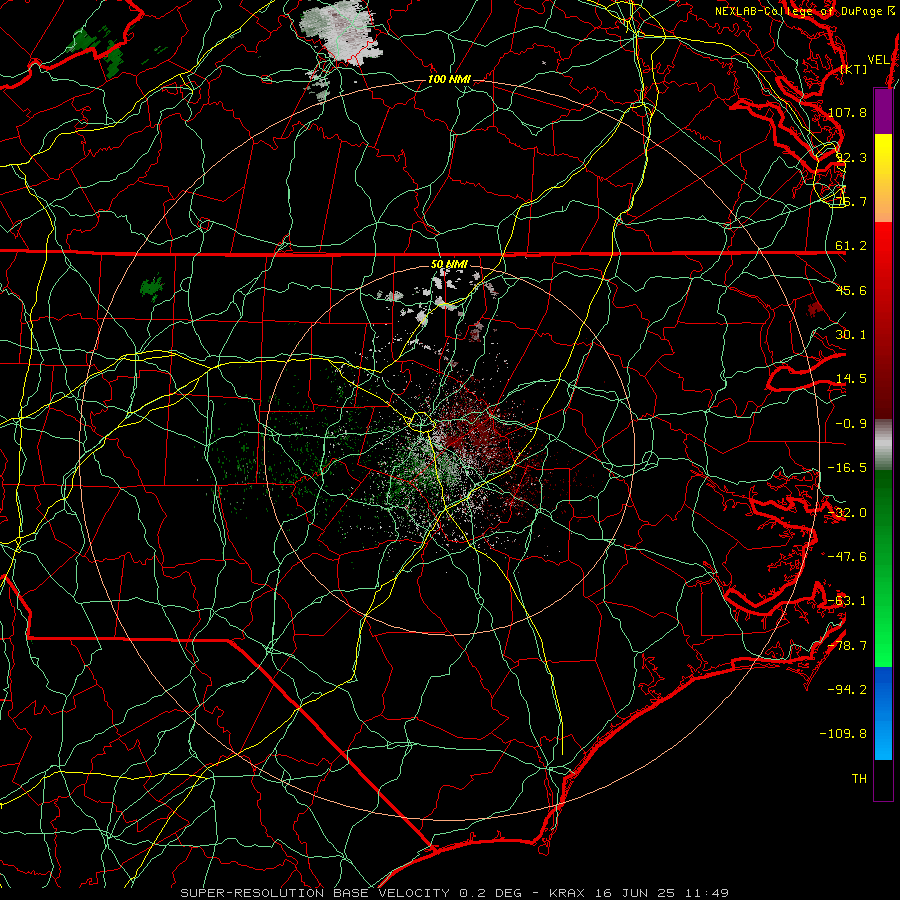Image resolution: width=900 pixels, height=900 pixels.
Task: Pick the gray near-zero color bar segment
Action: (883, 445)
